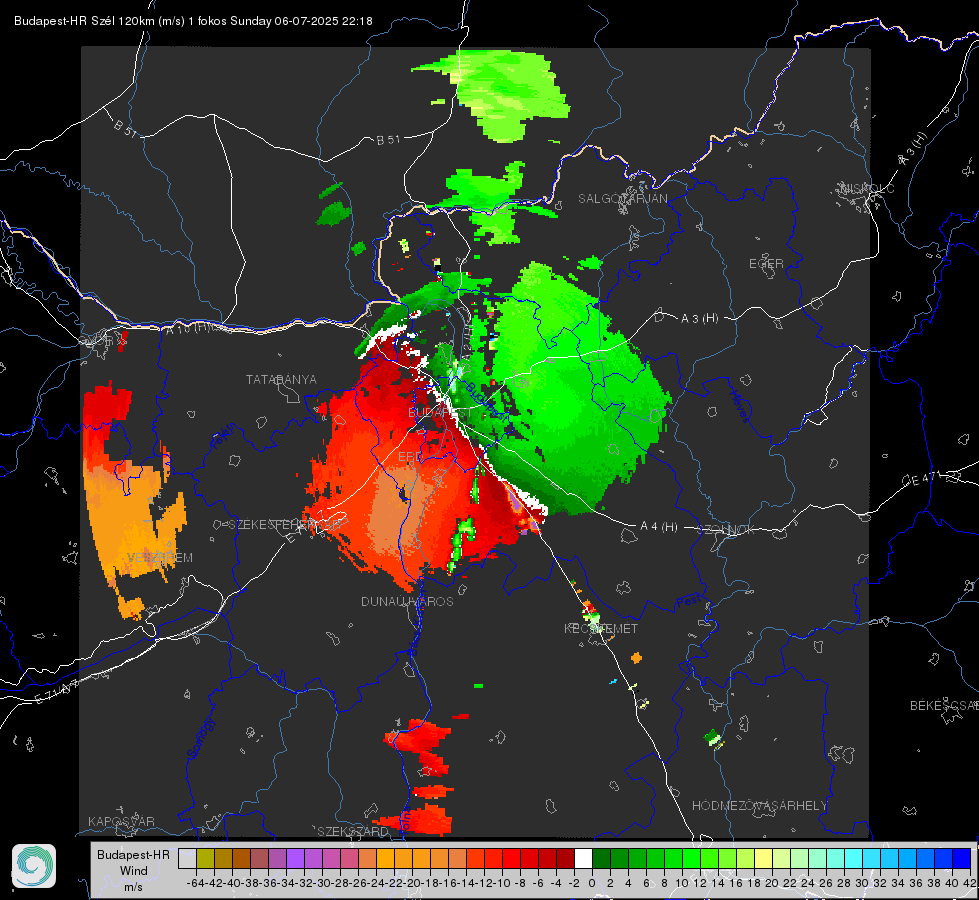Click the swirl logo icon beside the legend

pyautogui.click(x=34, y=866)
